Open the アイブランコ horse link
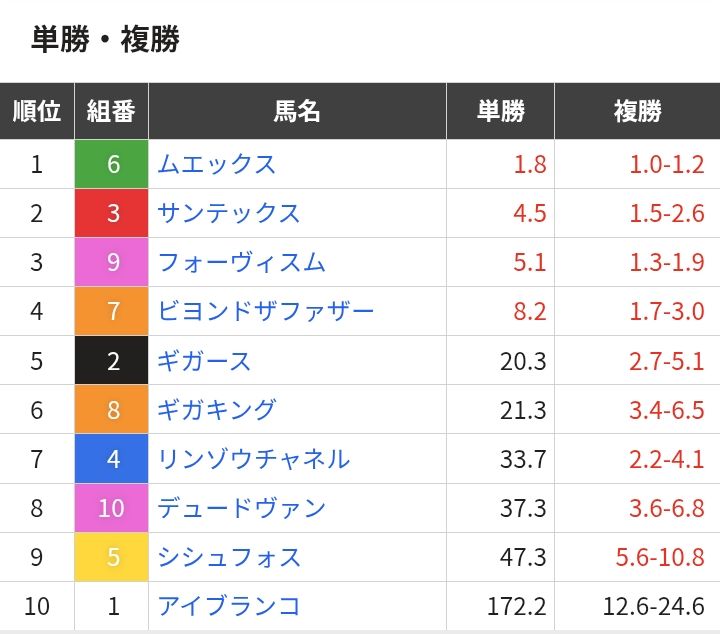The width and height of the screenshot is (720, 634). coord(229,606)
